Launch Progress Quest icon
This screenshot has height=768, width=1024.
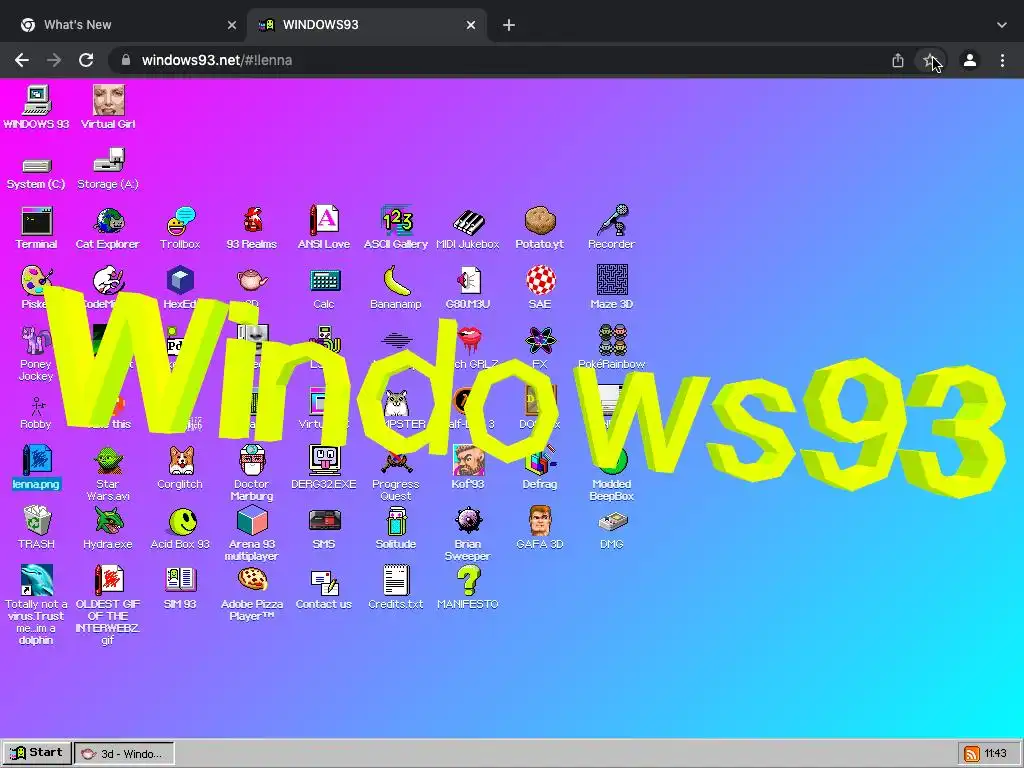pyautogui.click(x=396, y=477)
